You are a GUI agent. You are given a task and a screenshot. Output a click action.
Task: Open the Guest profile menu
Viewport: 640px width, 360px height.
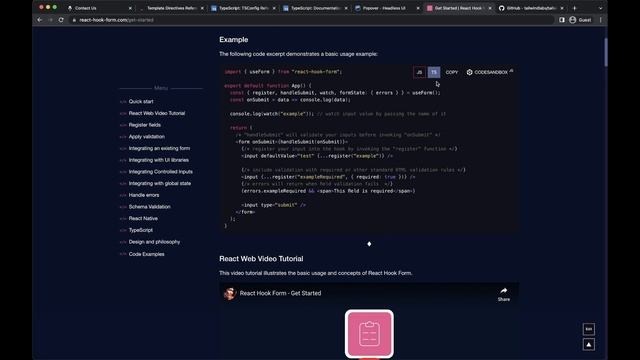[x=580, y=20]
